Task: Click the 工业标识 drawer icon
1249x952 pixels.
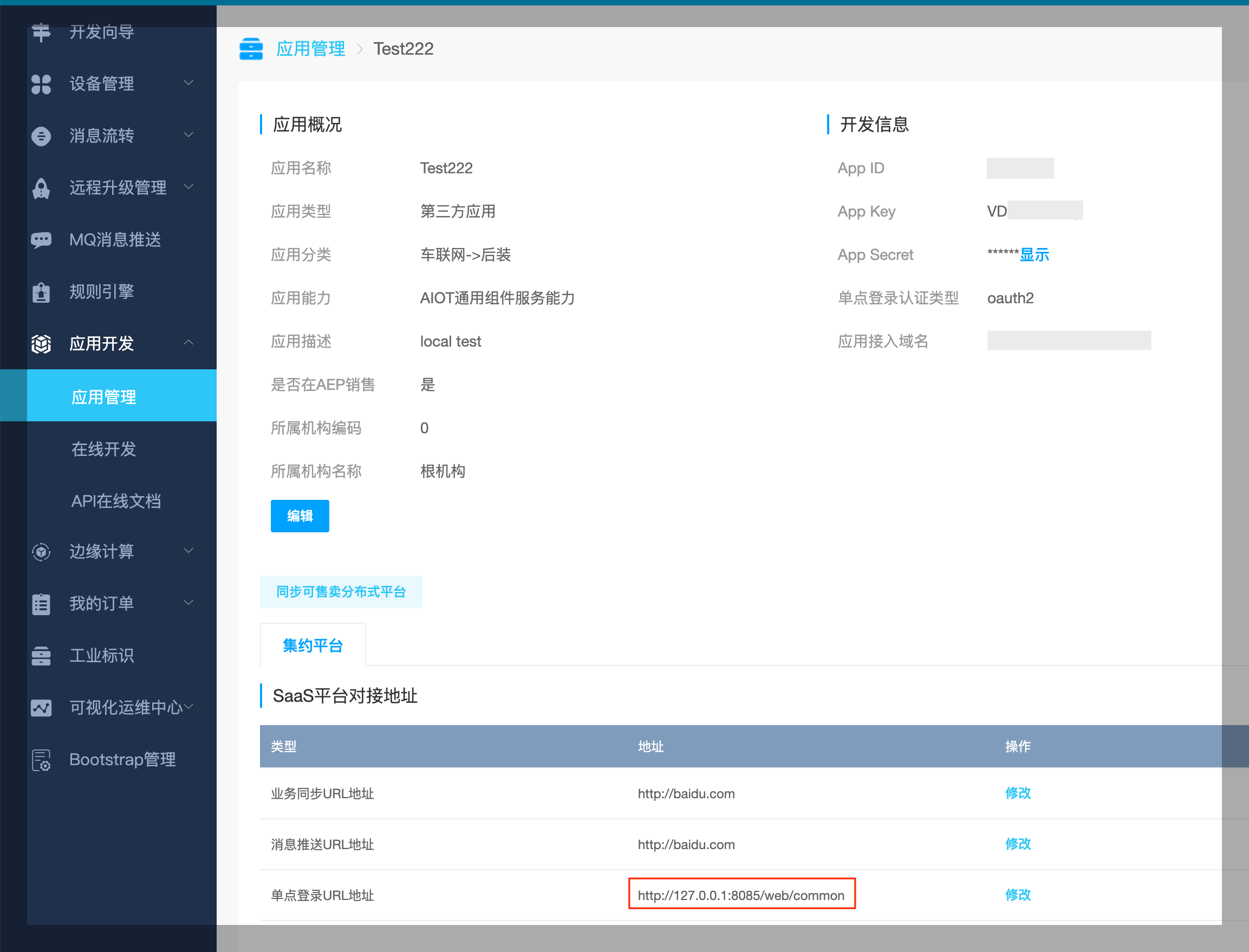Action: click(41, 656)
